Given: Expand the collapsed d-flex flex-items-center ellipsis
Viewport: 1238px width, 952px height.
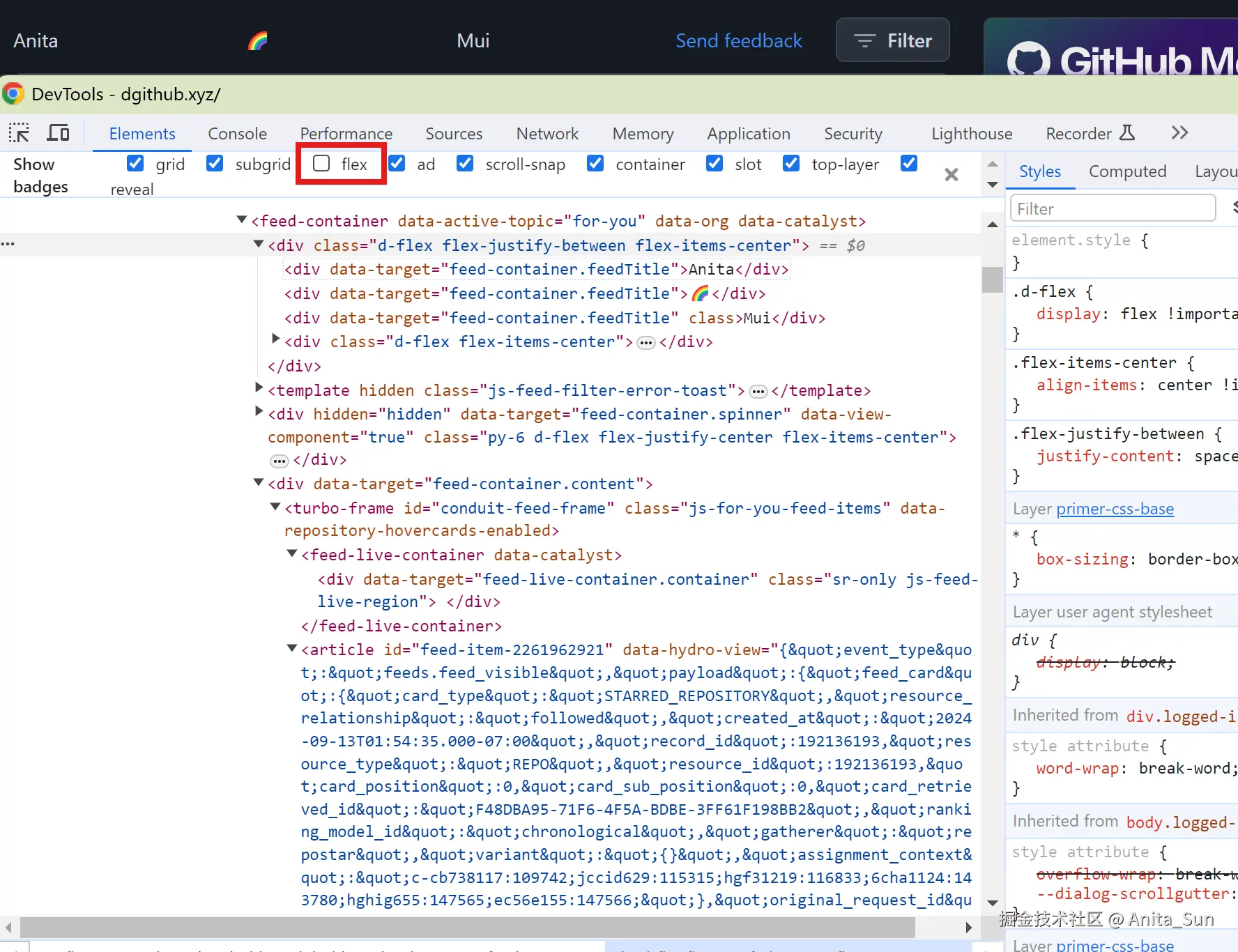Looking at the screenshot, I should pyautogui.click(x=646, y=342).
